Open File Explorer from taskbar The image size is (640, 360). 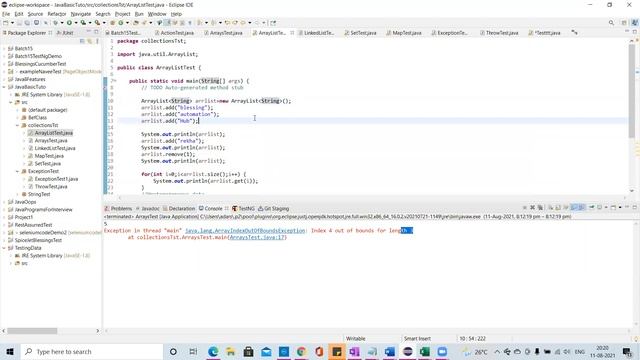point(231,351)
